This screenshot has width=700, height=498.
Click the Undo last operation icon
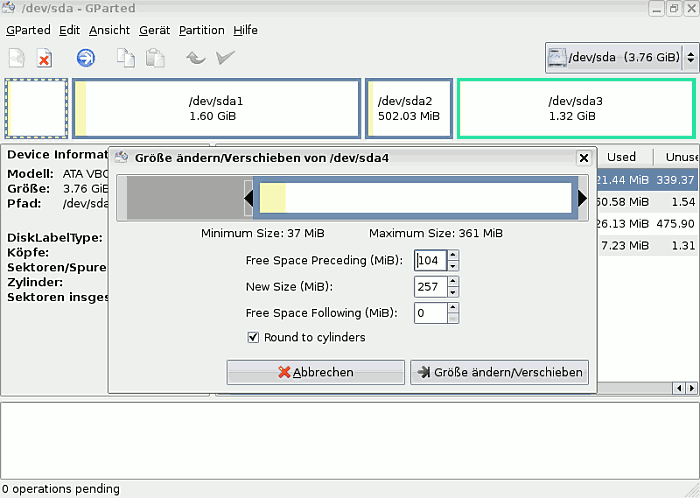tap(196, 58)
